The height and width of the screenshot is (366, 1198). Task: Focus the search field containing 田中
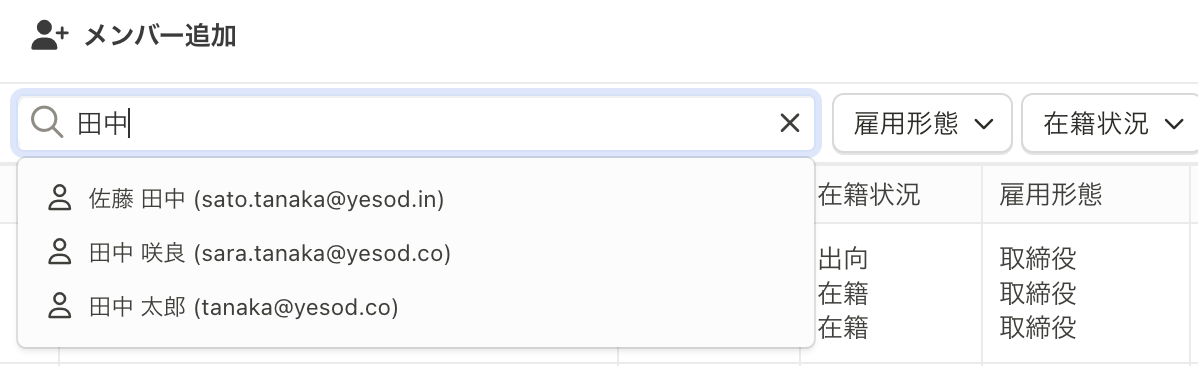point(416,123)
